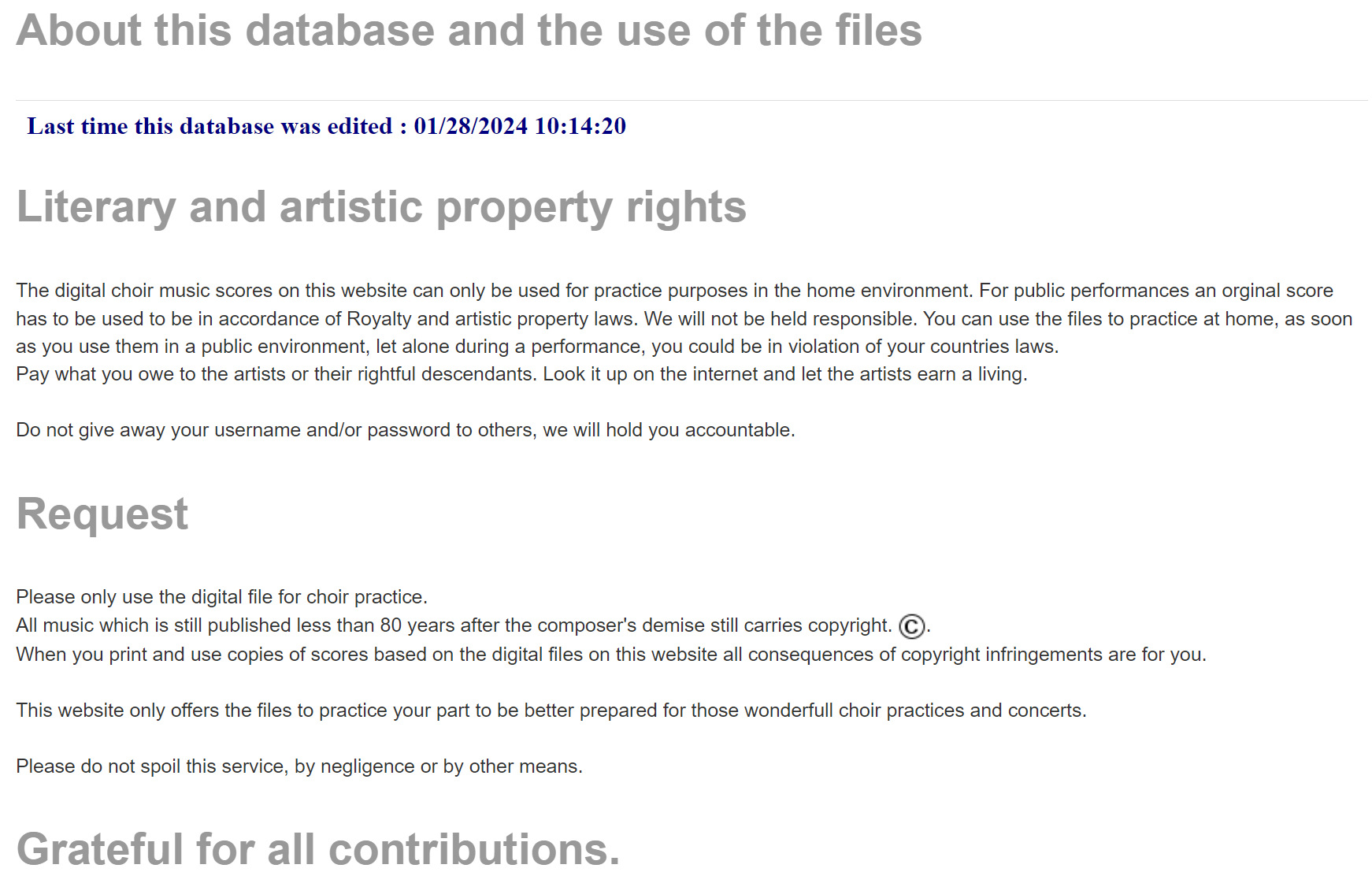This screenshot has height=872, width=1372.
Task: Click the time '10:14:20' in timestamp
Action: tap(580, 126)
